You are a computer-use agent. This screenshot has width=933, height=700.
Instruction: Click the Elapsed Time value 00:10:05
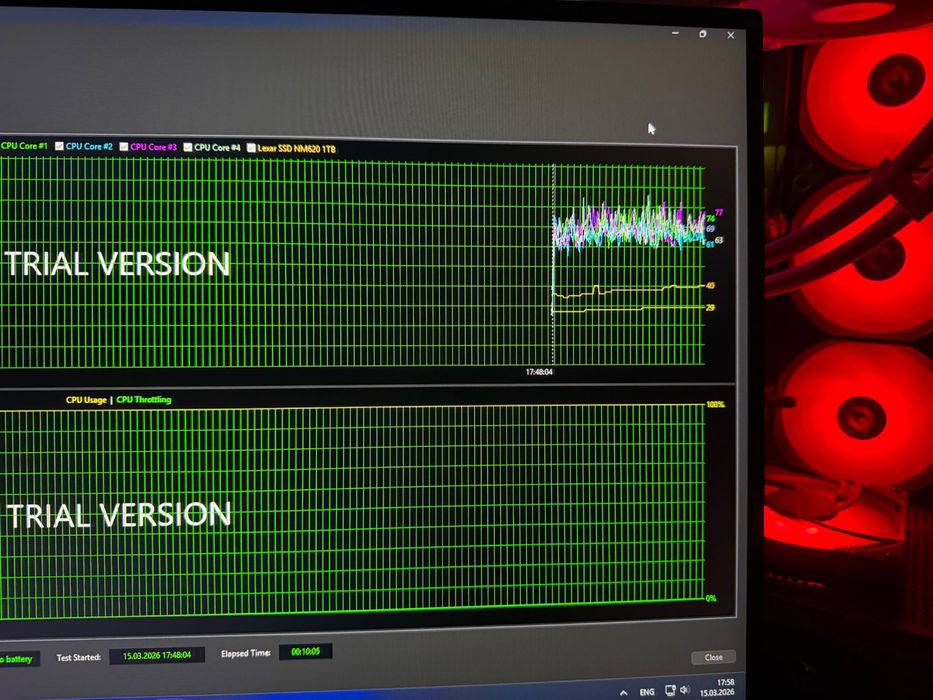305,652
